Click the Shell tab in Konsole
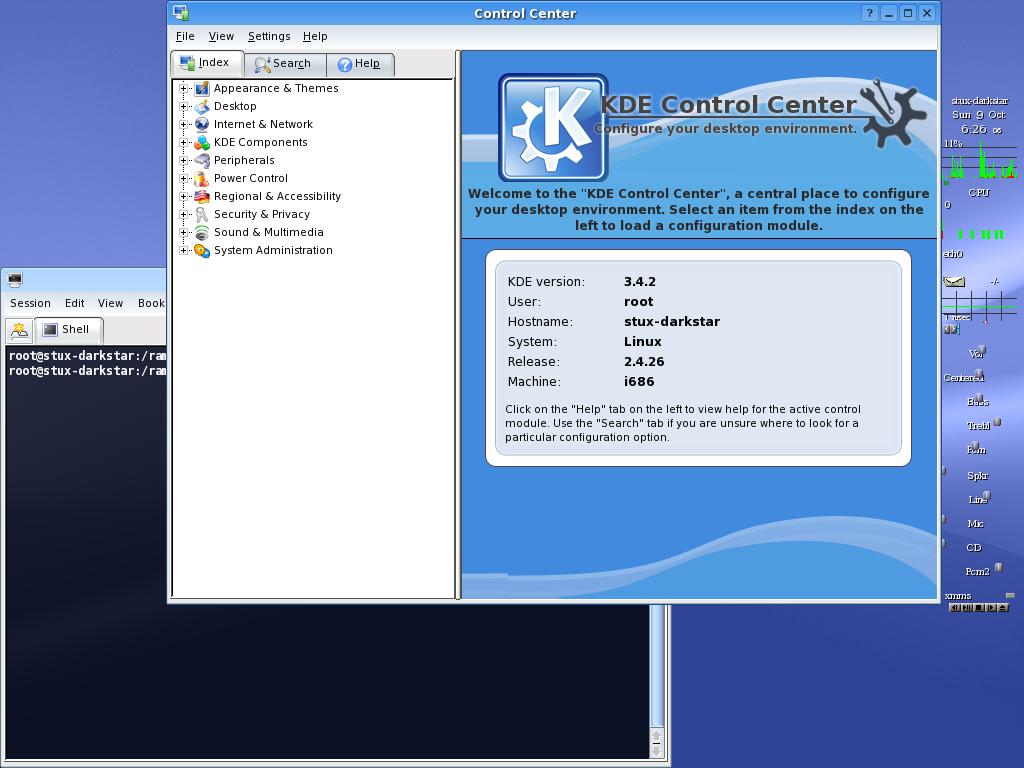The height and width of the screenshot is (768, 1024). click(x=68, y=330)
